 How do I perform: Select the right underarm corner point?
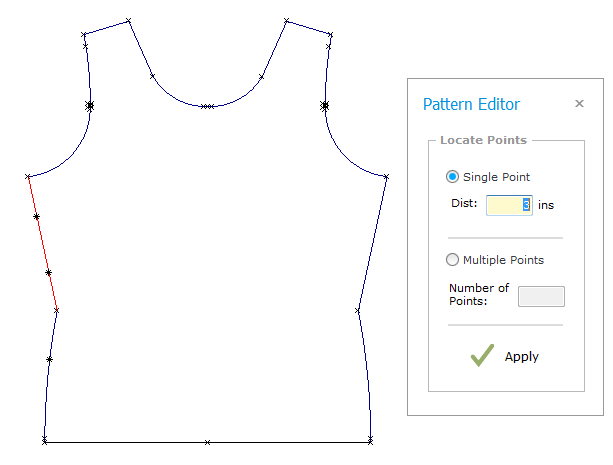coord(386,177)
